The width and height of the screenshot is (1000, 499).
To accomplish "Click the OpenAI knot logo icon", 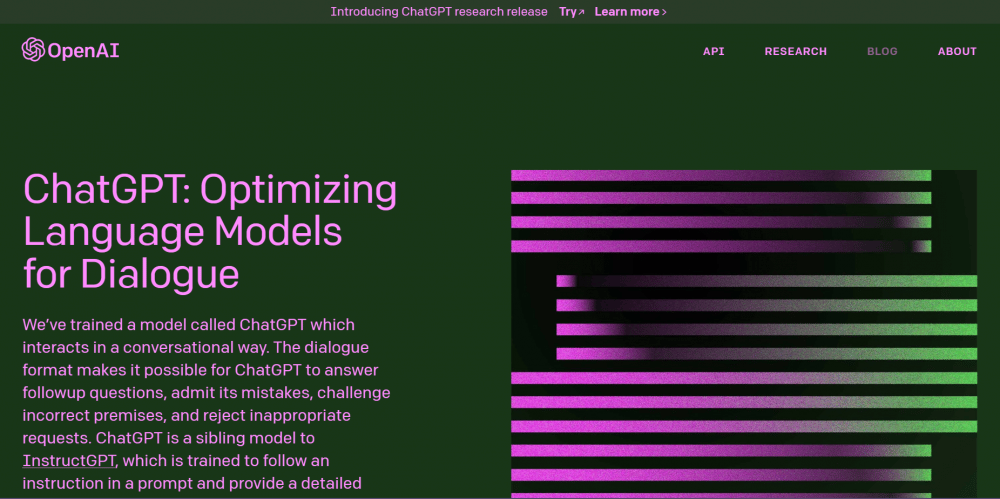I will point(33,50).
